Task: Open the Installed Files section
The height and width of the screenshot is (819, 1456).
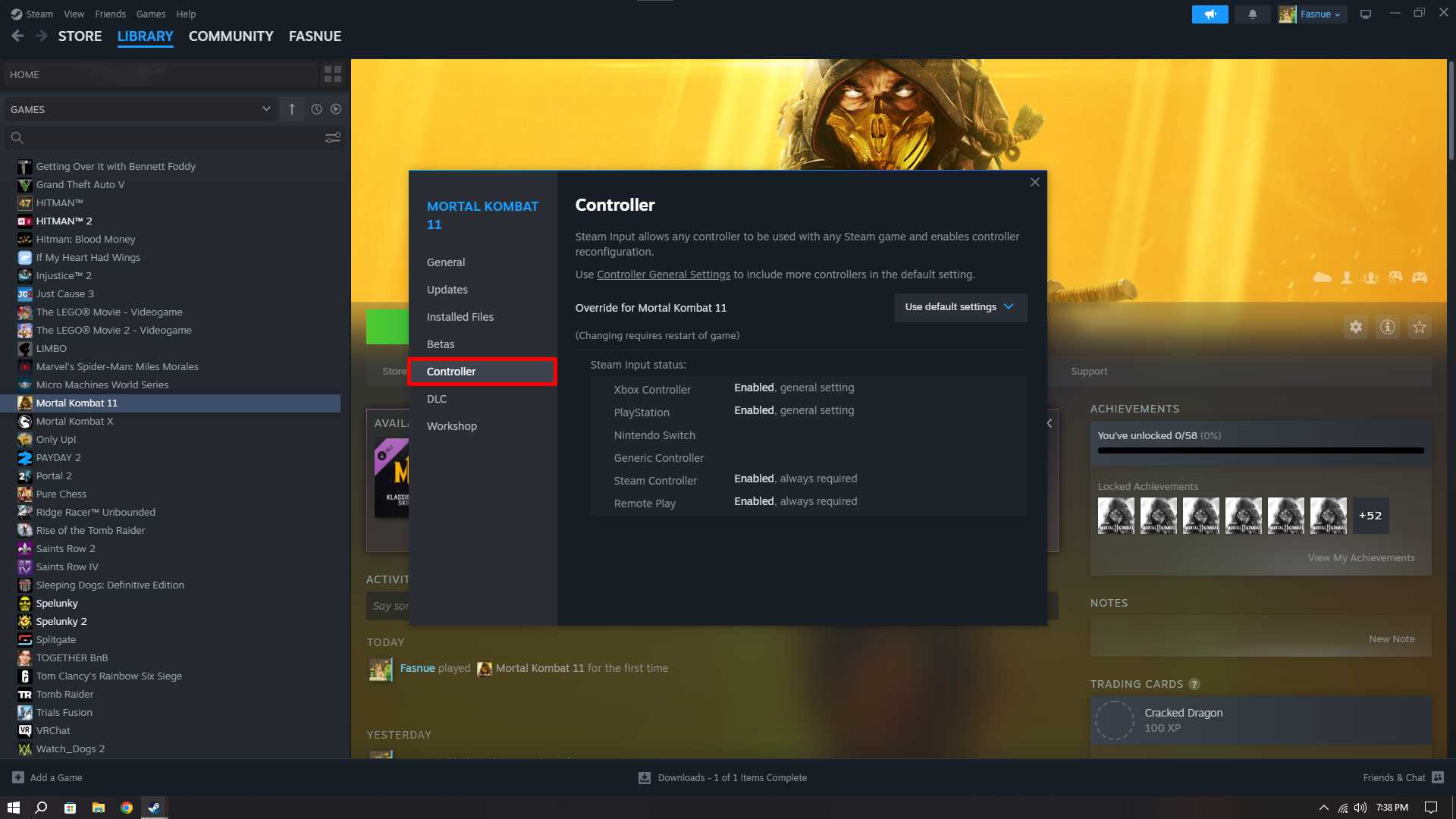Action: pyautogui.click(x=460, y=317)
